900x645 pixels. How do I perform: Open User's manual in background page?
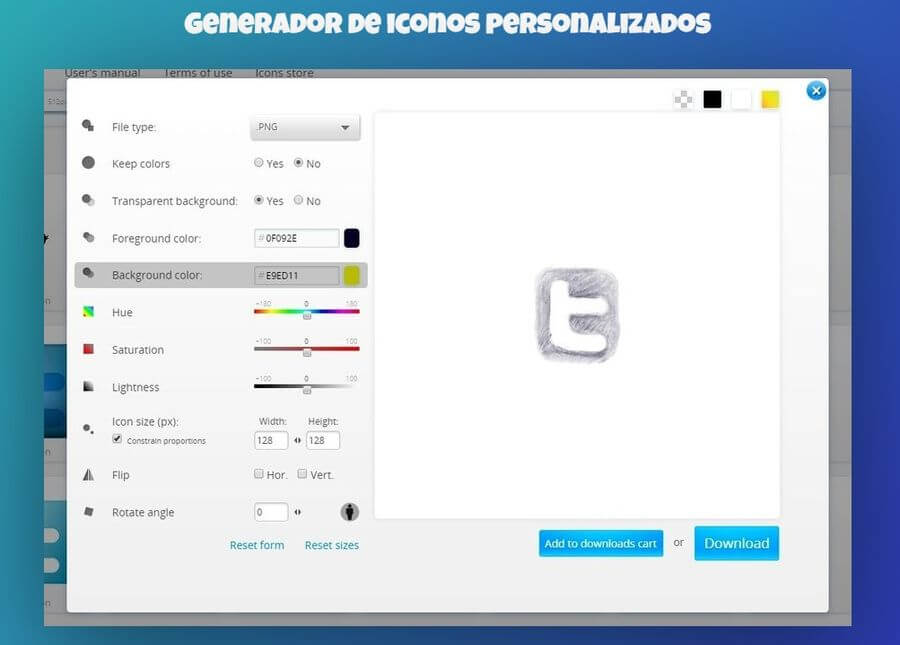[103, 73]
